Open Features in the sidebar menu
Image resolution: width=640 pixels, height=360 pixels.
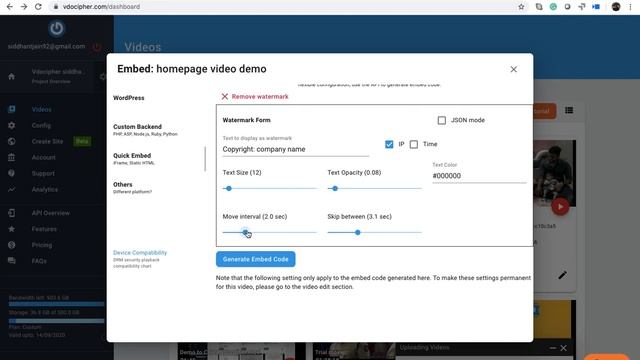pos(44,229)
